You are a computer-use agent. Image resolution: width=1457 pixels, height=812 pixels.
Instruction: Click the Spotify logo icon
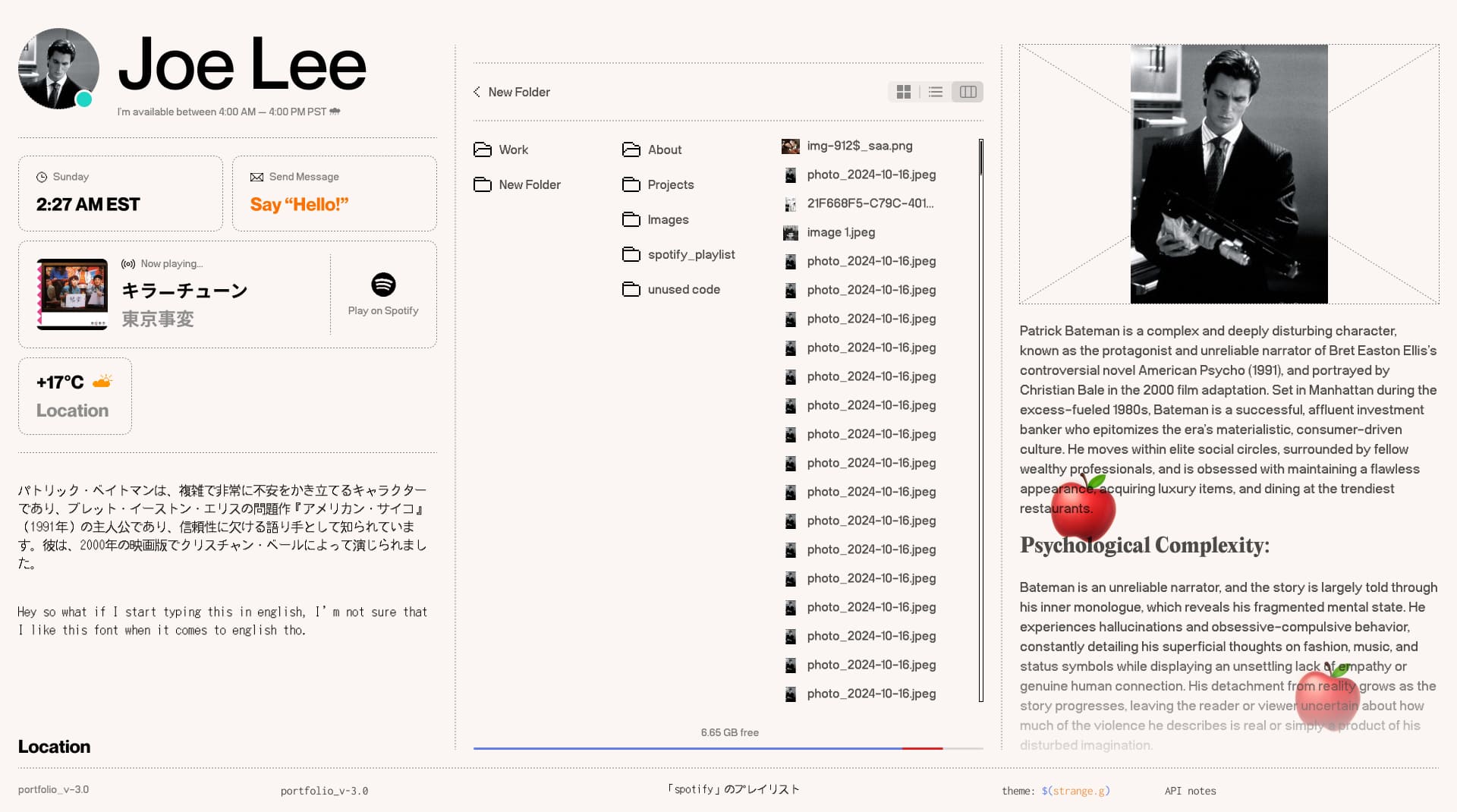click(x=383, y=285)
